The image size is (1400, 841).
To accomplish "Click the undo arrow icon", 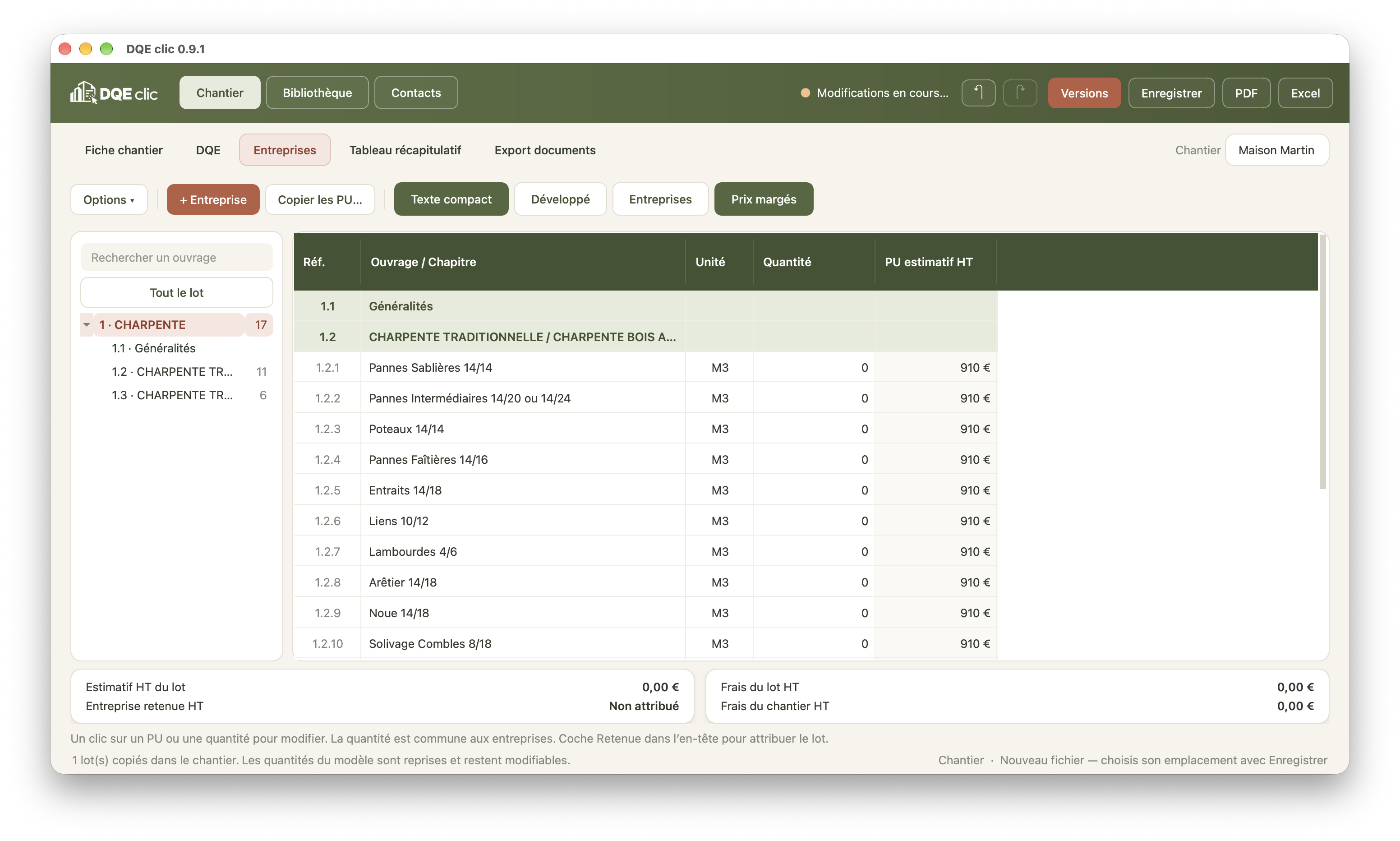I will pos(978,92).
